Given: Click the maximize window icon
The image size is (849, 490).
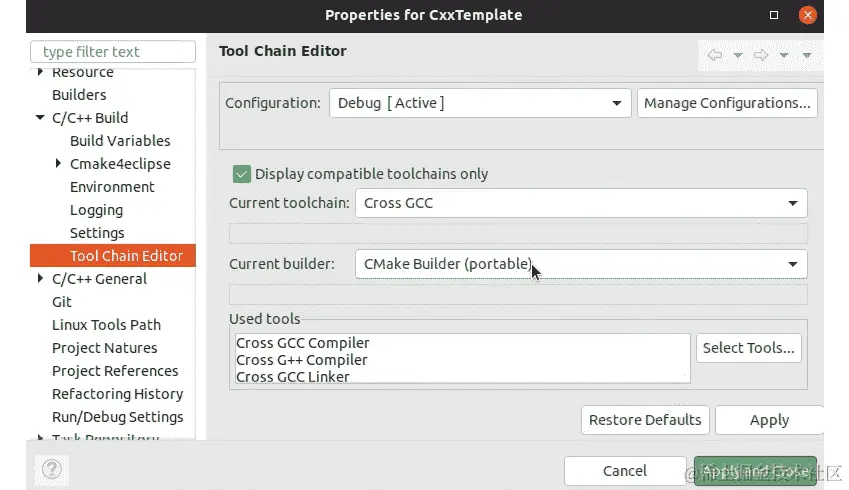Looking at the screenshot, I should 774,15.
